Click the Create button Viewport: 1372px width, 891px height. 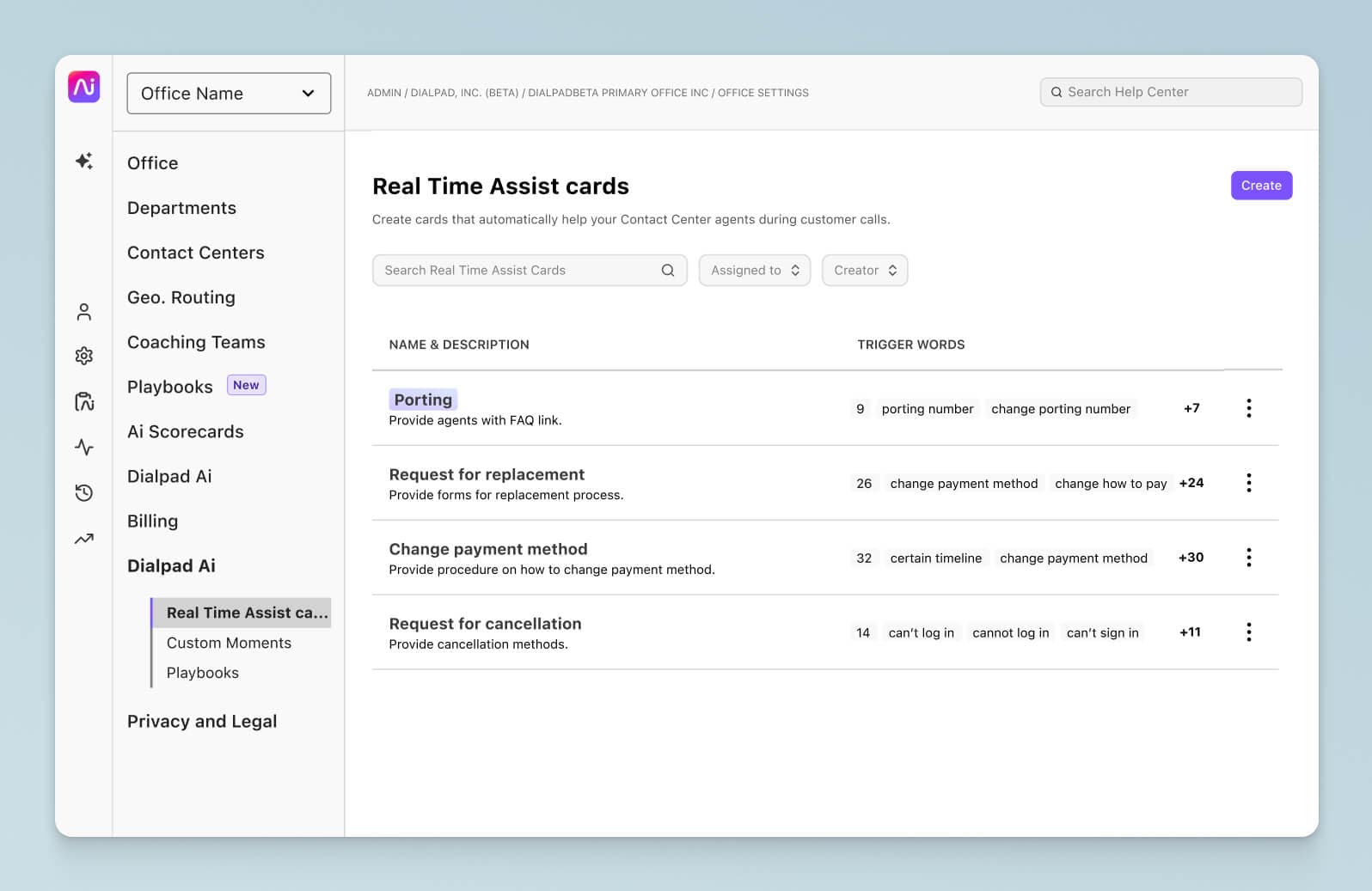(1261, 186)
